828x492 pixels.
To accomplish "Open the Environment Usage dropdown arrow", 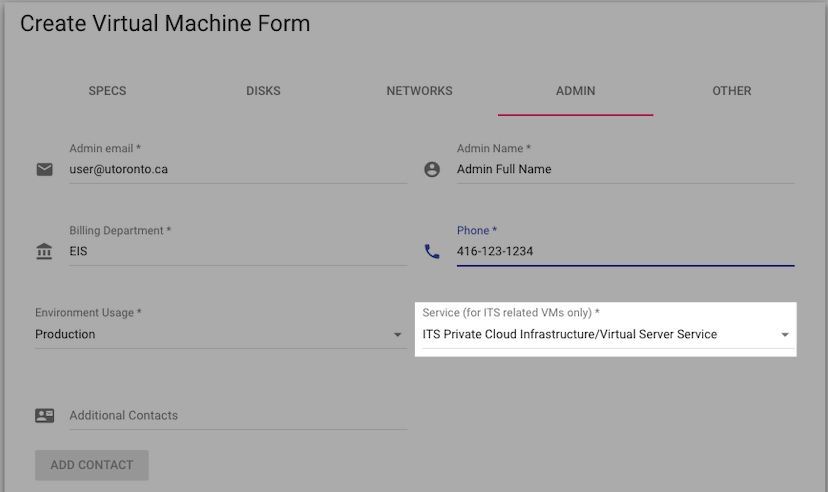I will [398, 335].
